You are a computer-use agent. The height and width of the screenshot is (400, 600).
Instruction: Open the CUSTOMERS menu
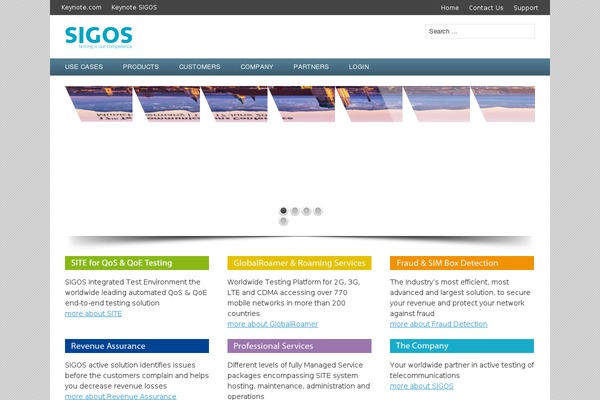point(200,67)
